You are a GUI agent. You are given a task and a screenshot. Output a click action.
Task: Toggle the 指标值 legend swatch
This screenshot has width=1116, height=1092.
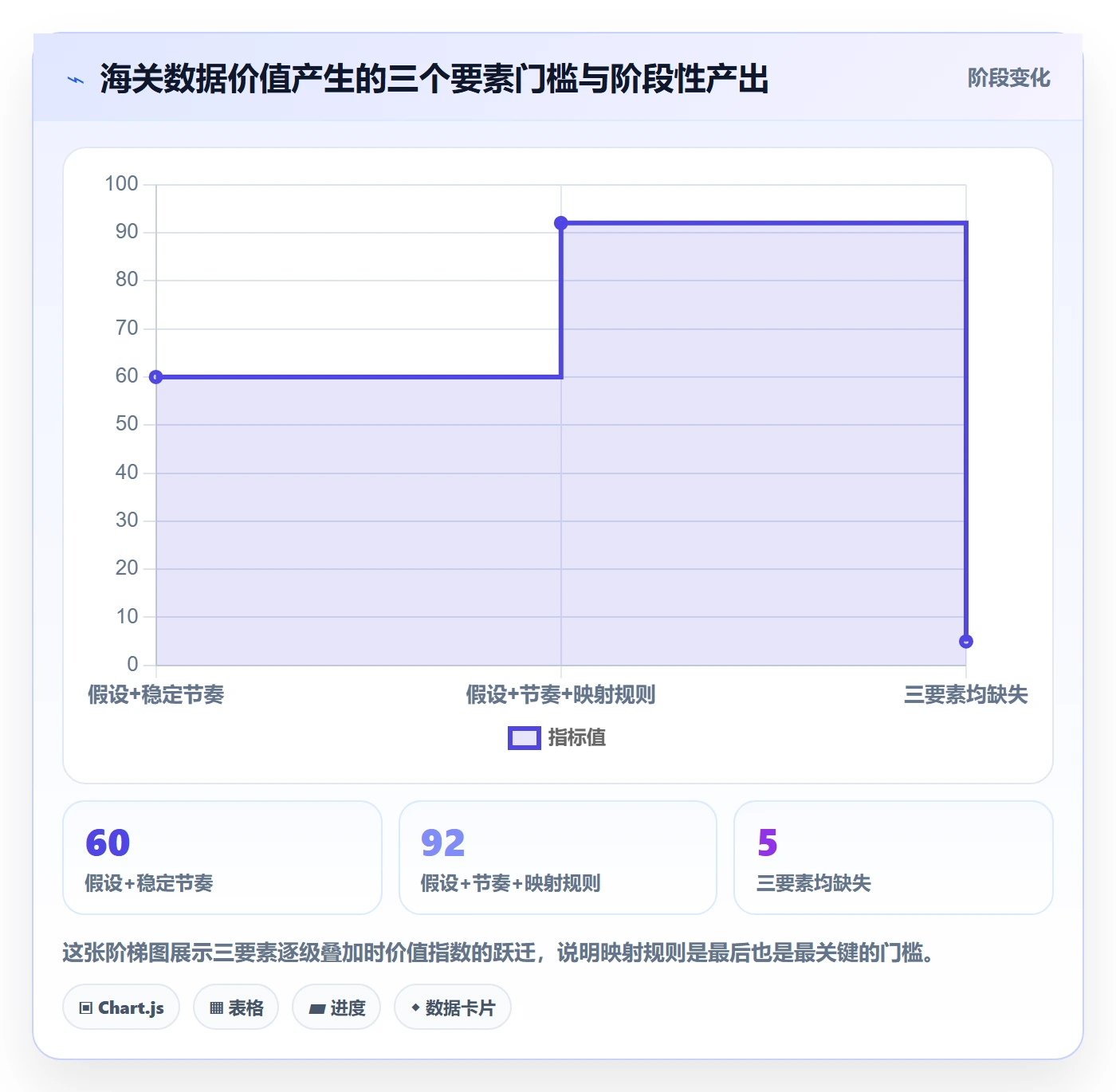tap(525, 738)
